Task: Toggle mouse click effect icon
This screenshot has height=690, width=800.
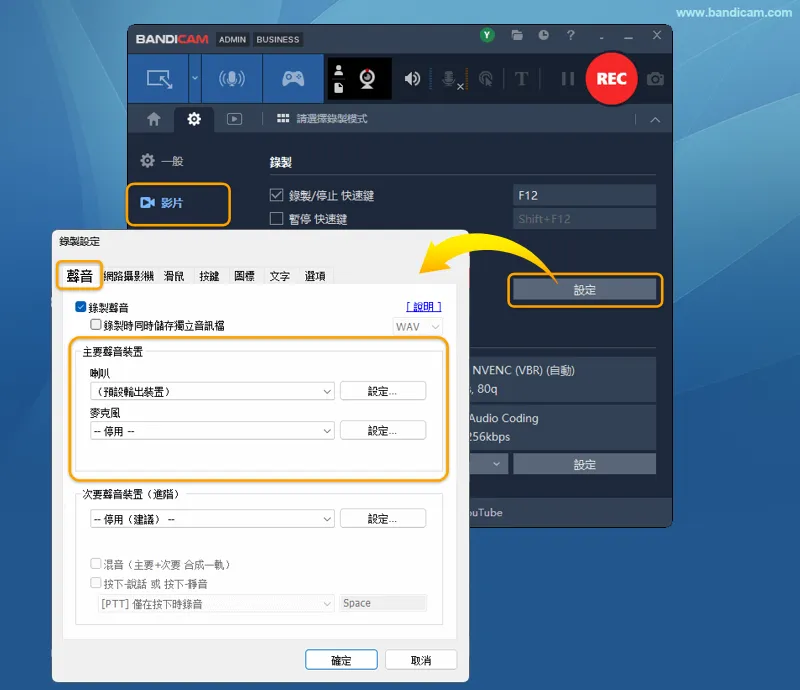Action: pyautogui.click(x=486, y=79)
